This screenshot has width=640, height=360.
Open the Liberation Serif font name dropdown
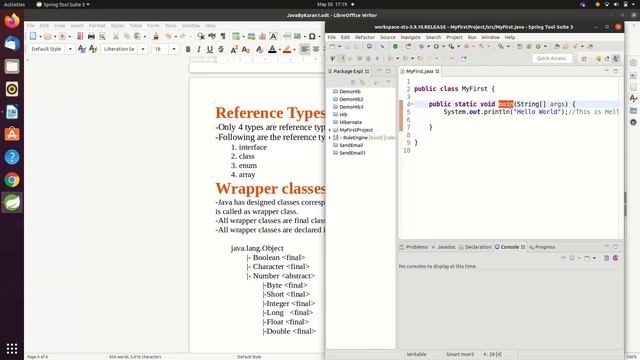click(143, 49)
